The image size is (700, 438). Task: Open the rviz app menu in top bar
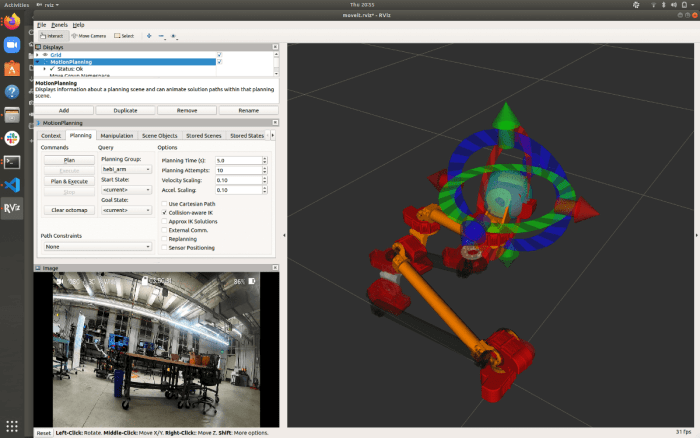(x=48, y=5)
